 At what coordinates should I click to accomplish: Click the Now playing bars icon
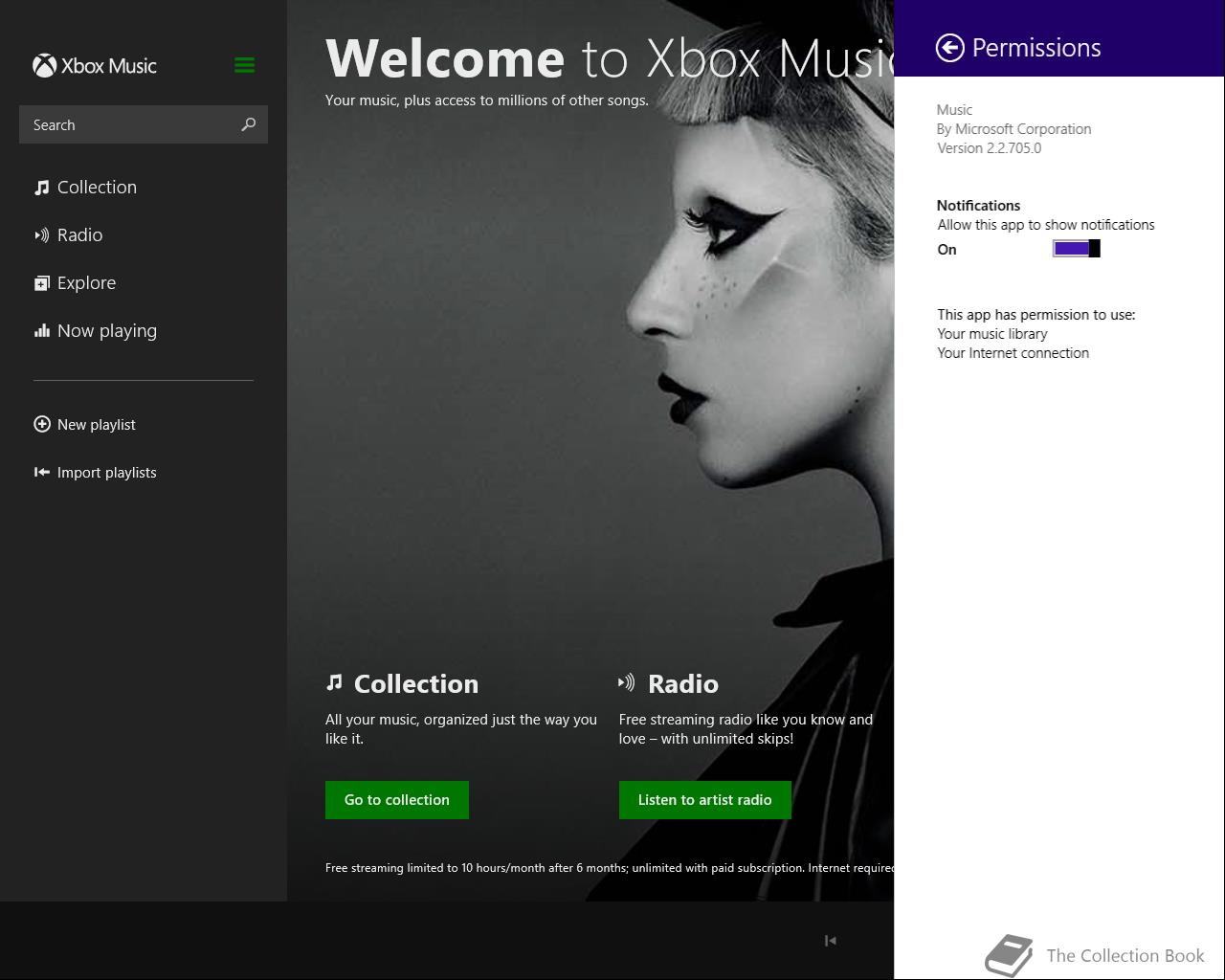[41, 331]
